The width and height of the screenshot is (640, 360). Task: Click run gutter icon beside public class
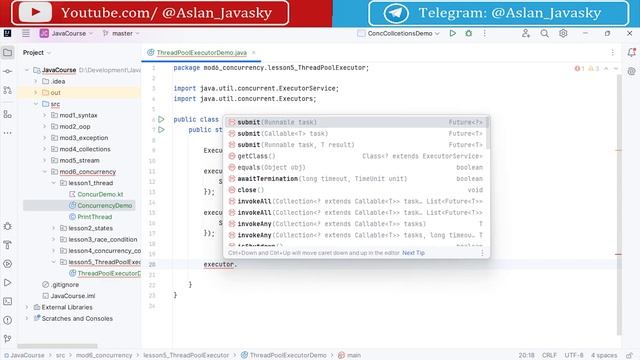[x=161, y=119]
